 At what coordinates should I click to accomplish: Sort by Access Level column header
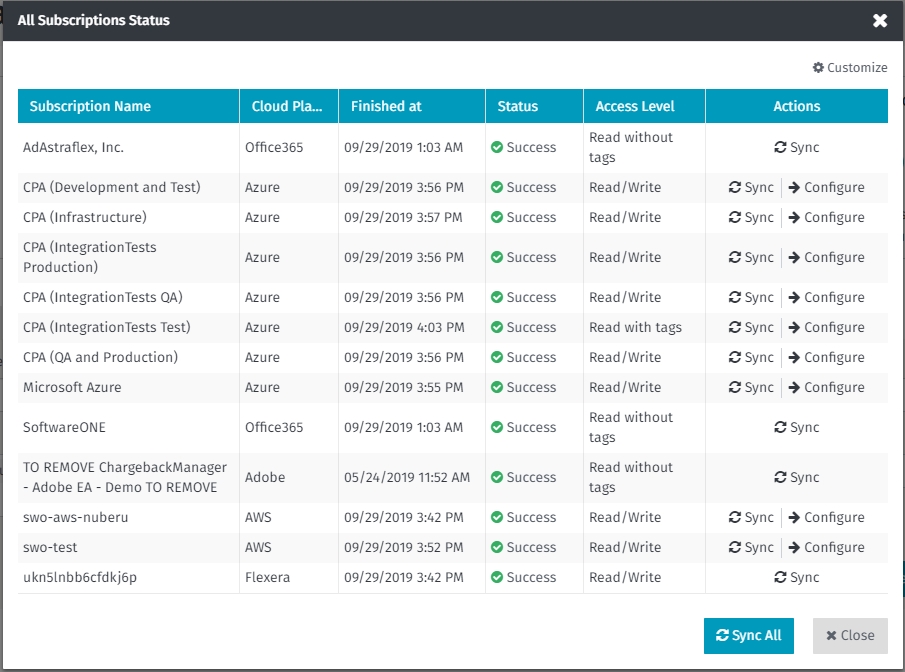pyautogui.click(x=635, y=106)
